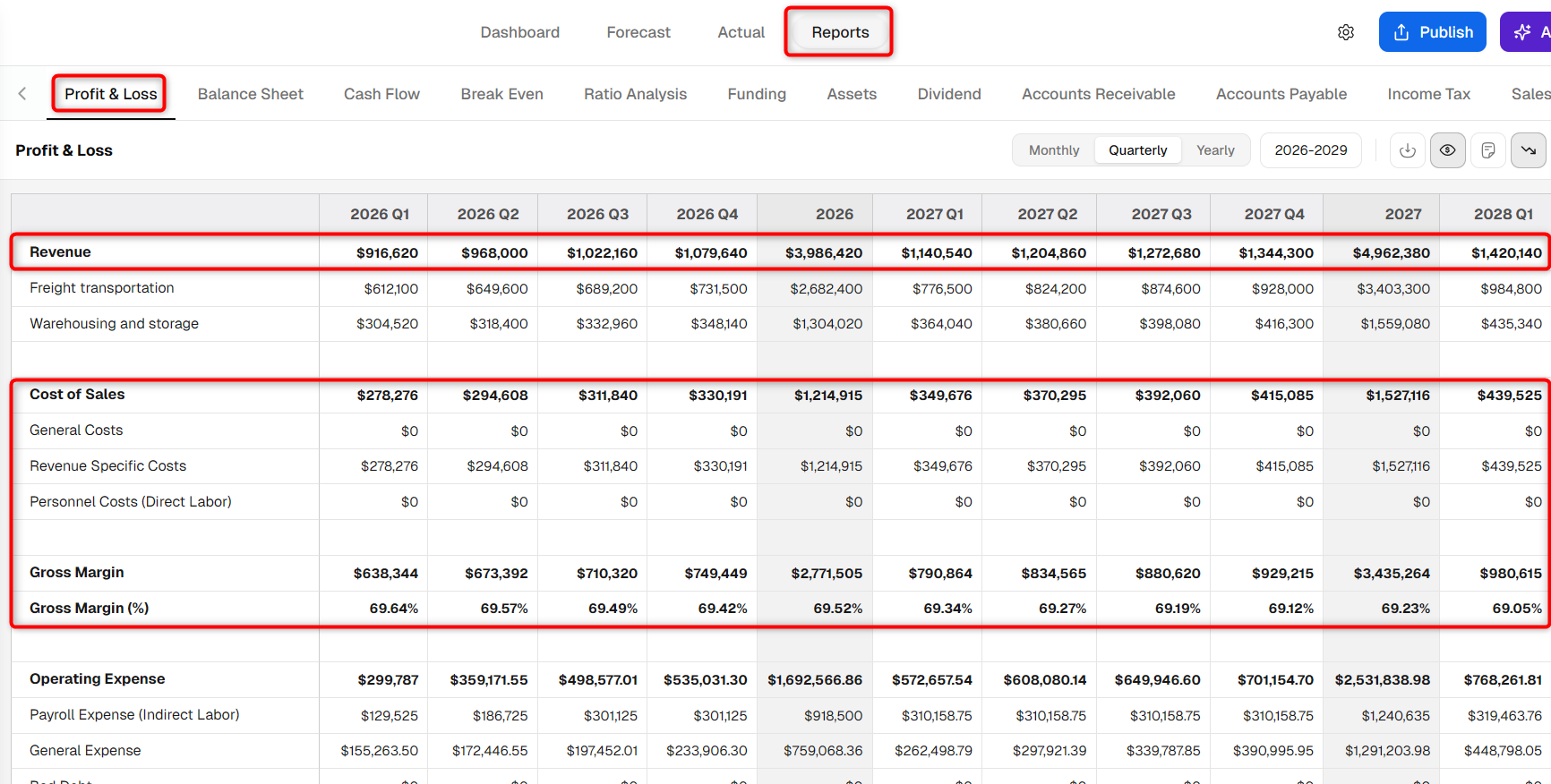Switch the view to Yearly
The height and width of the screenshot is (784, 1551).
pos(1215,150)
